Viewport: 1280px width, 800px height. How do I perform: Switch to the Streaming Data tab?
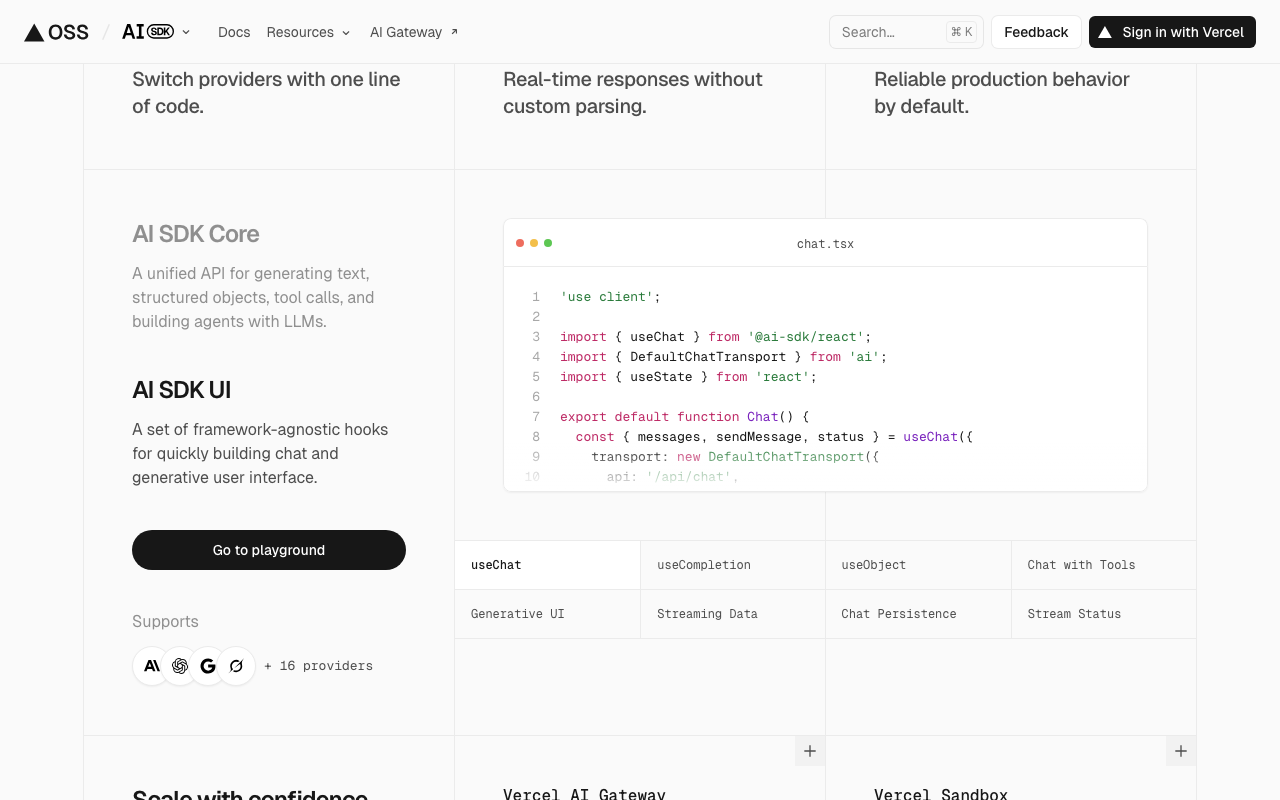(733, 614)
